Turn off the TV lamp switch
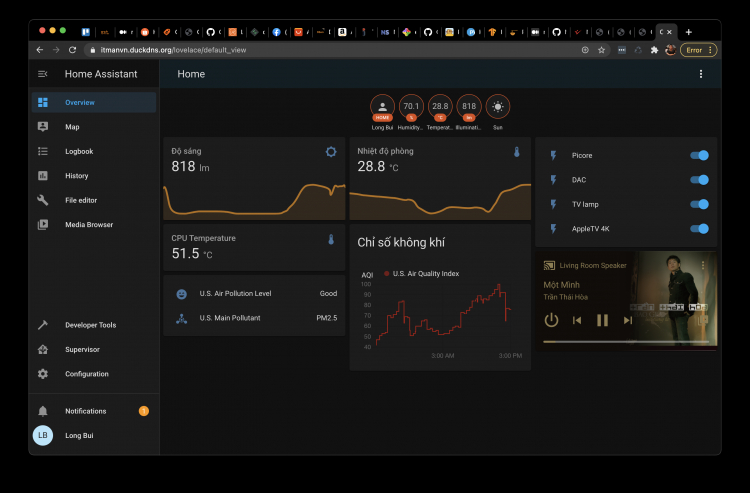Image resolution: width=750 pixels, height=493 pixels. click(x=699, y=204)
